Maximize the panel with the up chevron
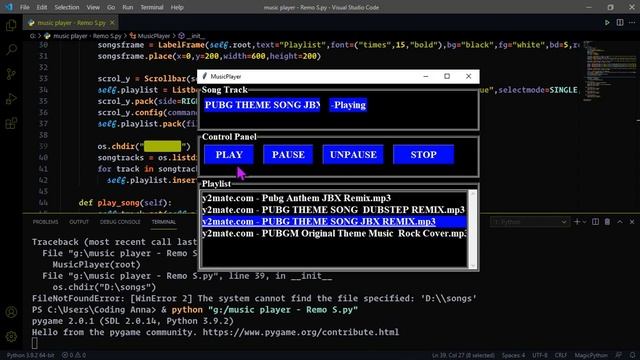The width and height of the screenshot is (640, 360). pos(620,222)
